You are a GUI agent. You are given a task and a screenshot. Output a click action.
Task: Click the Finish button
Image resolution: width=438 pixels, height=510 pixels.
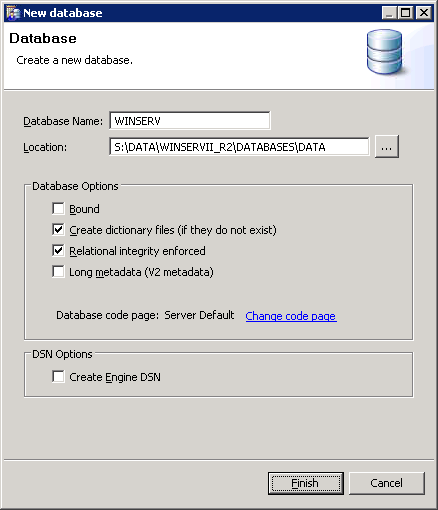pyautogui.click(x=306, y=483)
